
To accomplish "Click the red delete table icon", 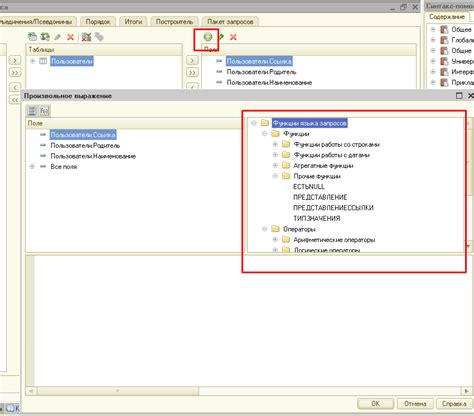I will 70,37.
